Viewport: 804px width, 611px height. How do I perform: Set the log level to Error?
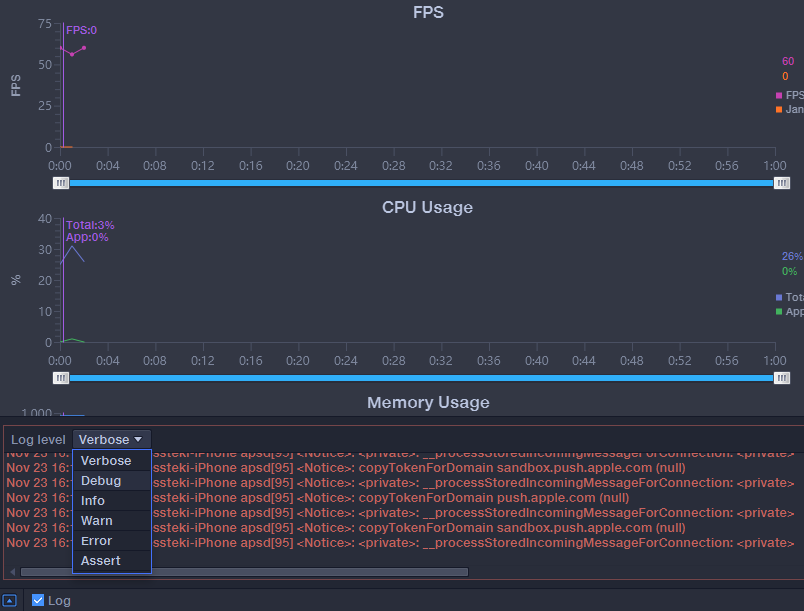97,541
